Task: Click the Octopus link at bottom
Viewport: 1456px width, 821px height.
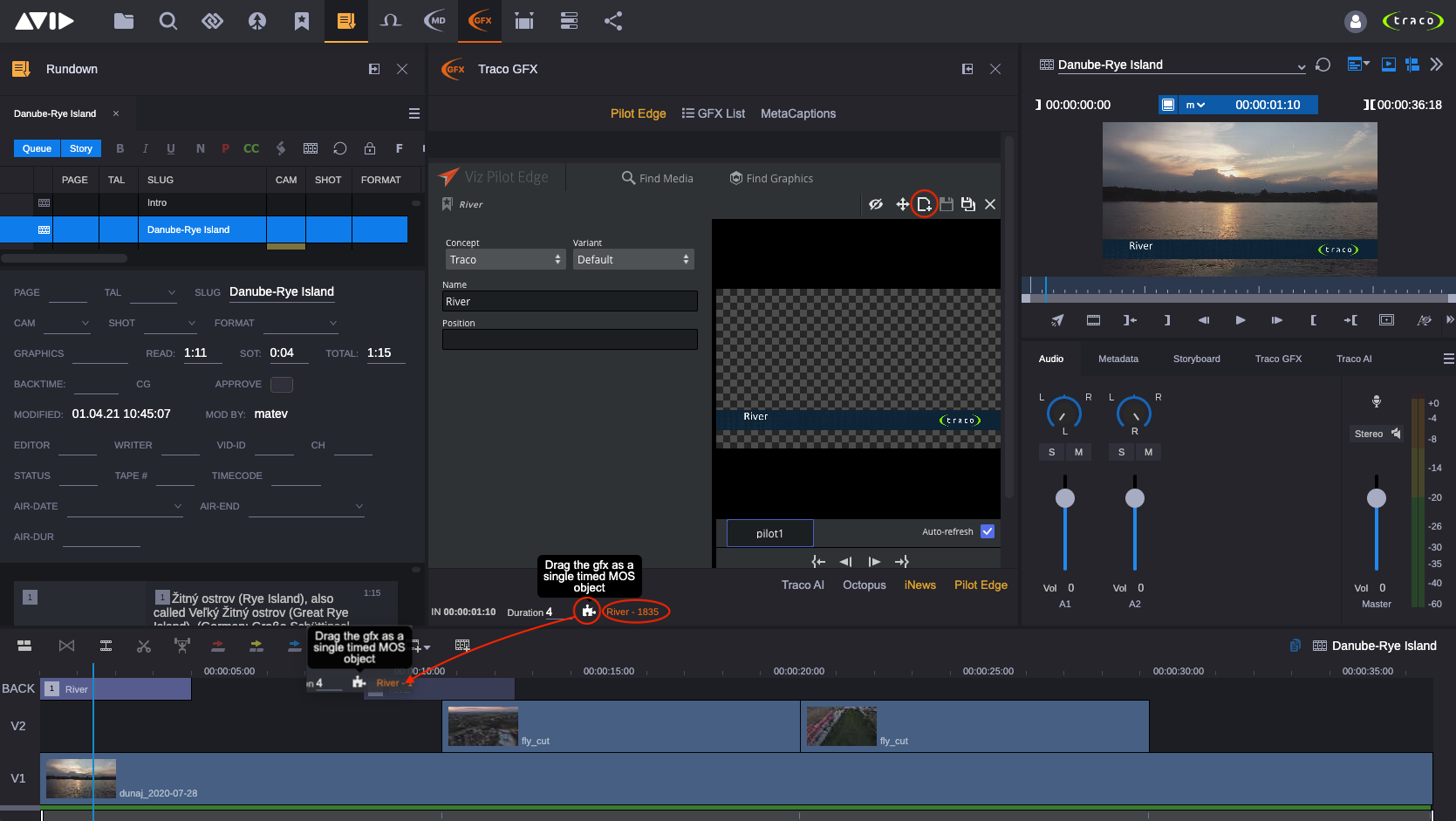Action: tap(864, 585)
